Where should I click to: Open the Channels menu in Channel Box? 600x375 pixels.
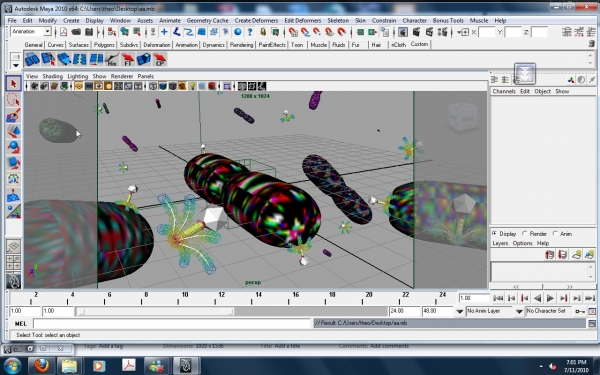click(504, 91)
